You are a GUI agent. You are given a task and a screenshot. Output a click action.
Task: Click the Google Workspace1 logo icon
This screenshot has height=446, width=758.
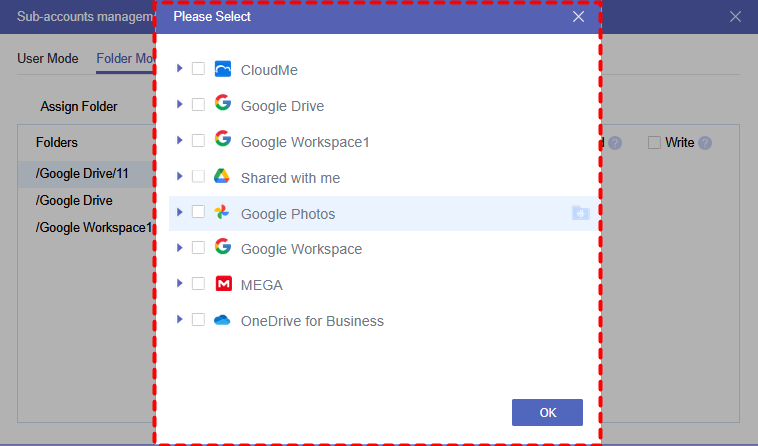coord(223,141)
